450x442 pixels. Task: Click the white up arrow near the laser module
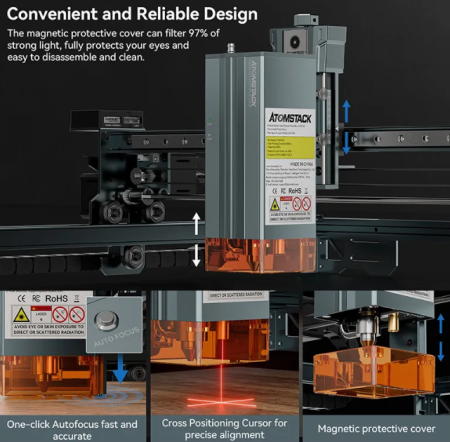(x=197, y=224)
